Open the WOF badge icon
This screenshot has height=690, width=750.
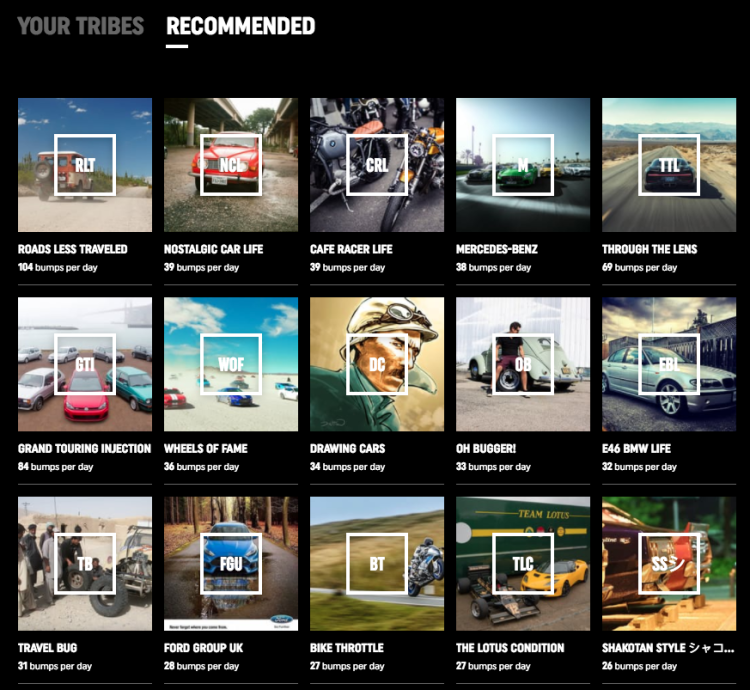click(231, 364)
